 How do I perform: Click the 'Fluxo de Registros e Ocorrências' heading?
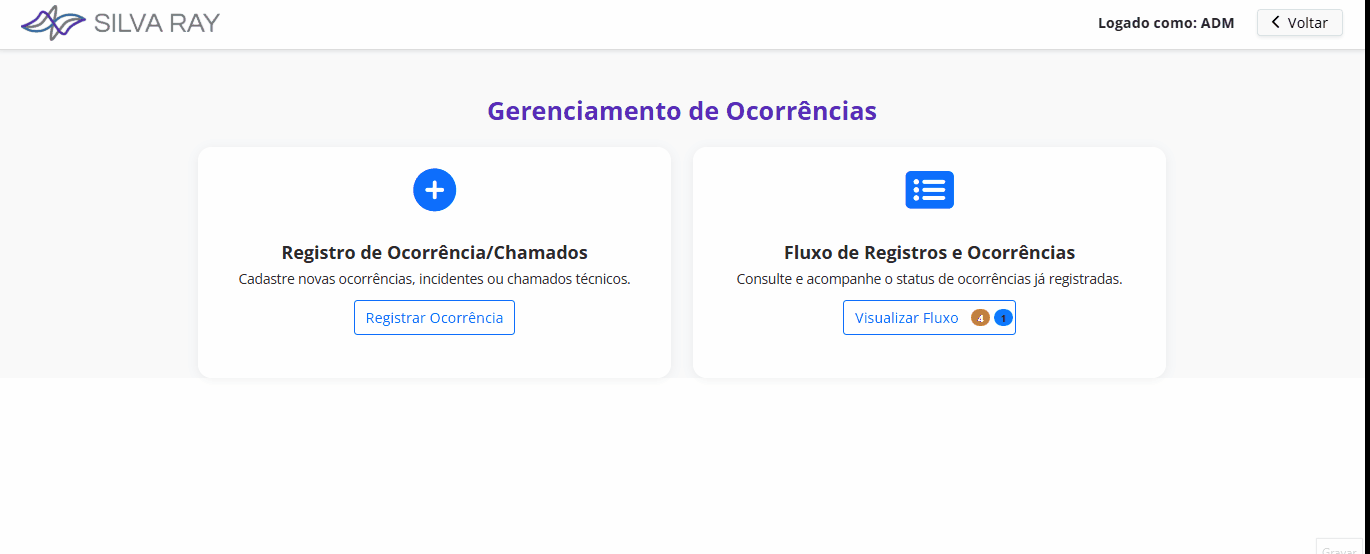pyautogui.click(x=929, y=252)
